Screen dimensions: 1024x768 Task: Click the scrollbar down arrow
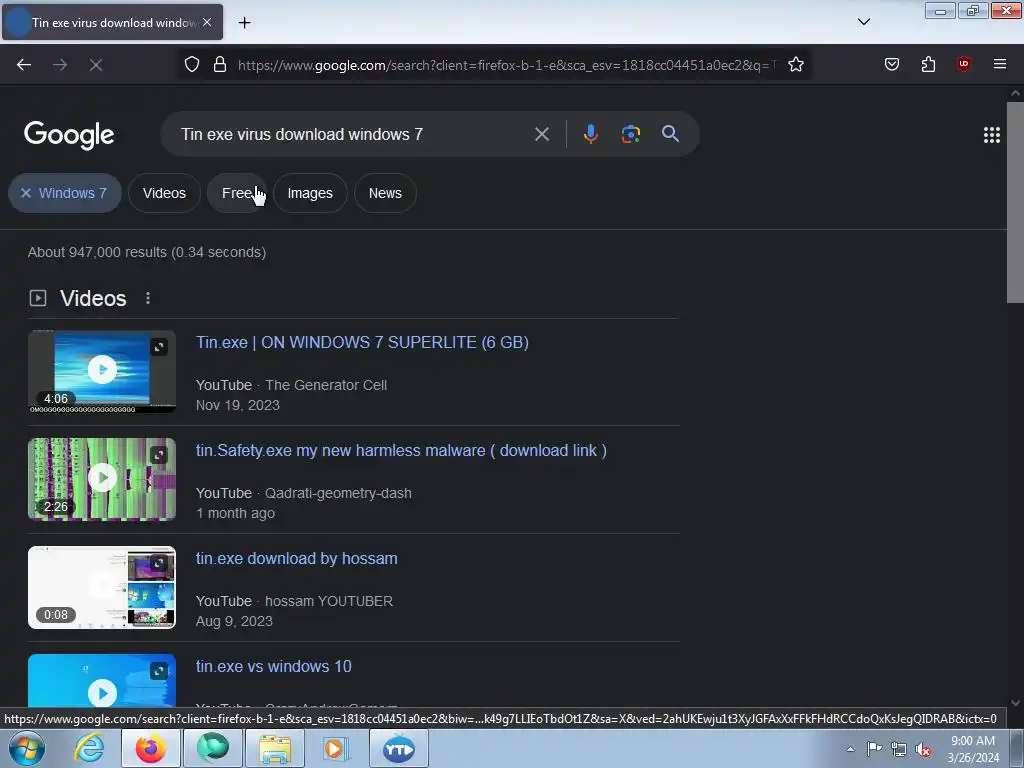pyautogui.click(x=1015, y=703)
